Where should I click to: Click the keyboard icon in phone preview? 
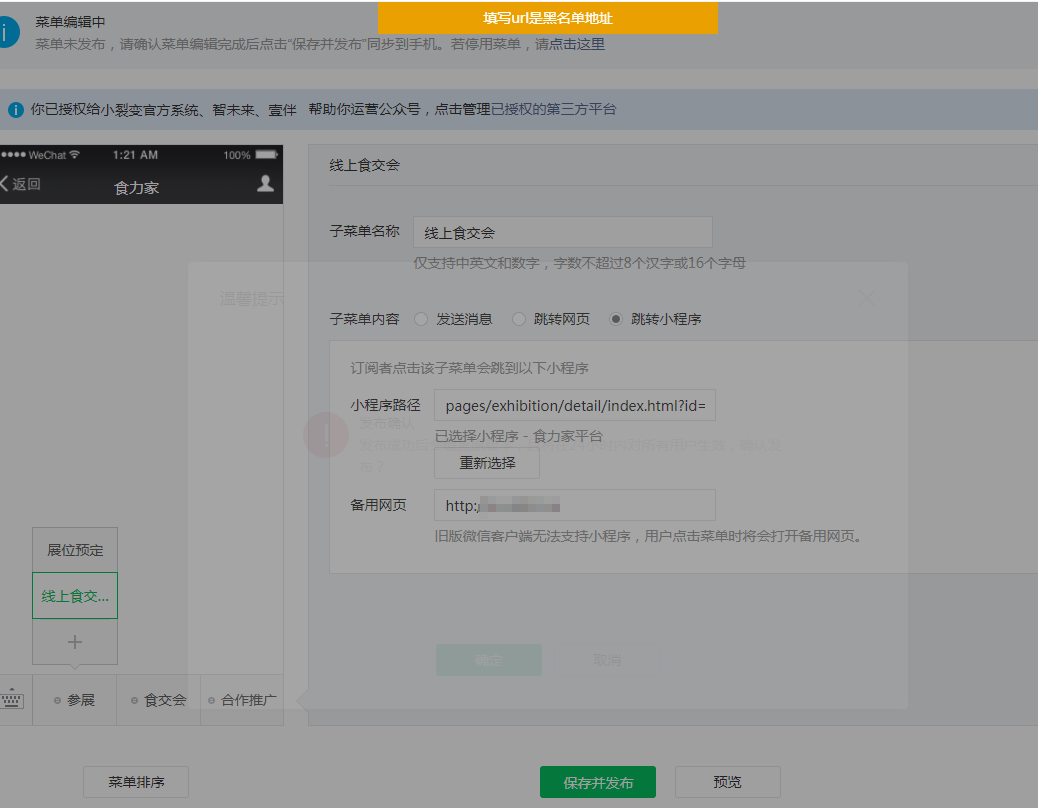12,699
